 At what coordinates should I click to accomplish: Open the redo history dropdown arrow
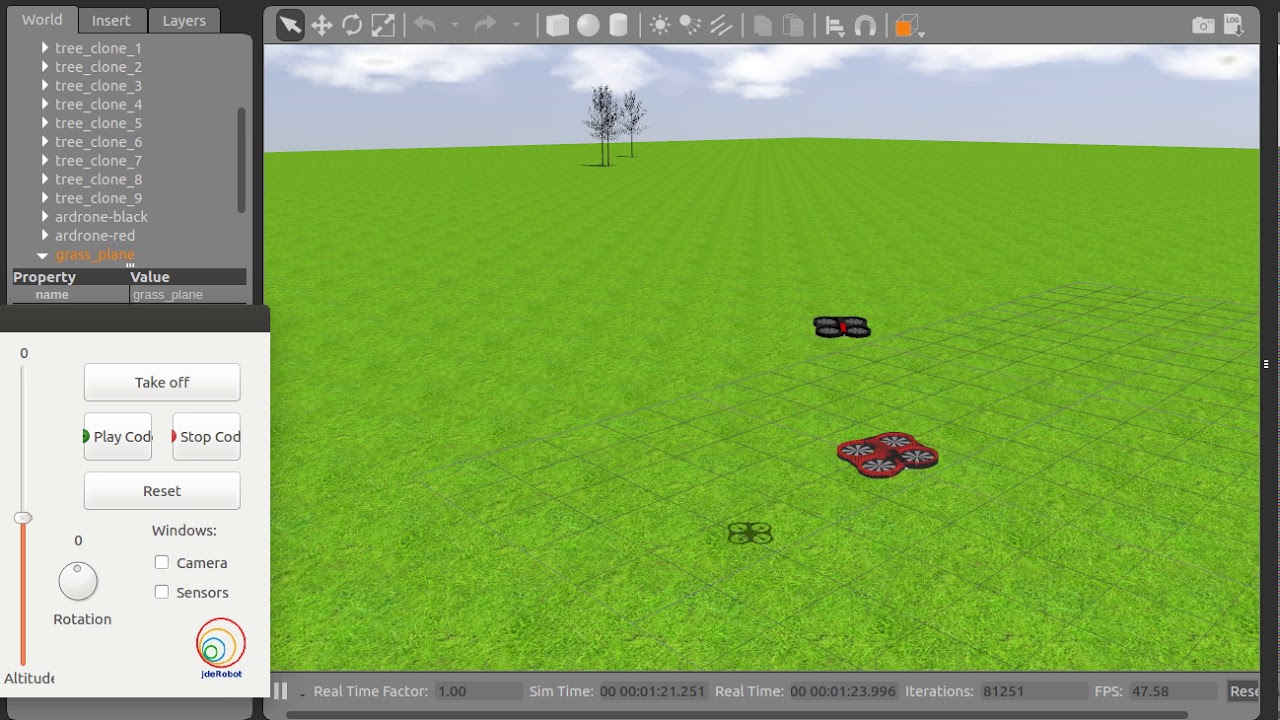click(x=516, y=26)
